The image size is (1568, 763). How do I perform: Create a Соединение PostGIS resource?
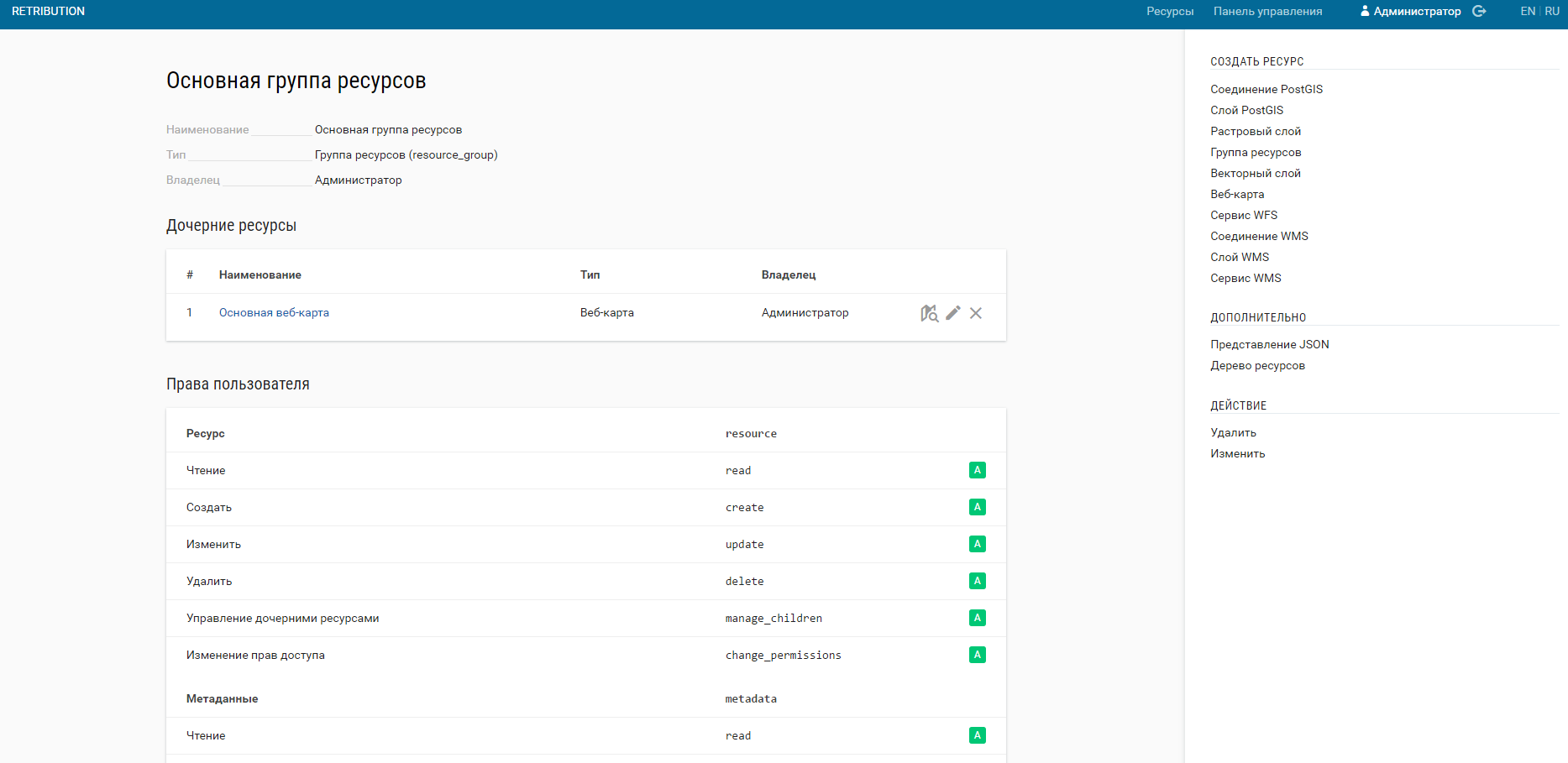(x=1266, y=89)
